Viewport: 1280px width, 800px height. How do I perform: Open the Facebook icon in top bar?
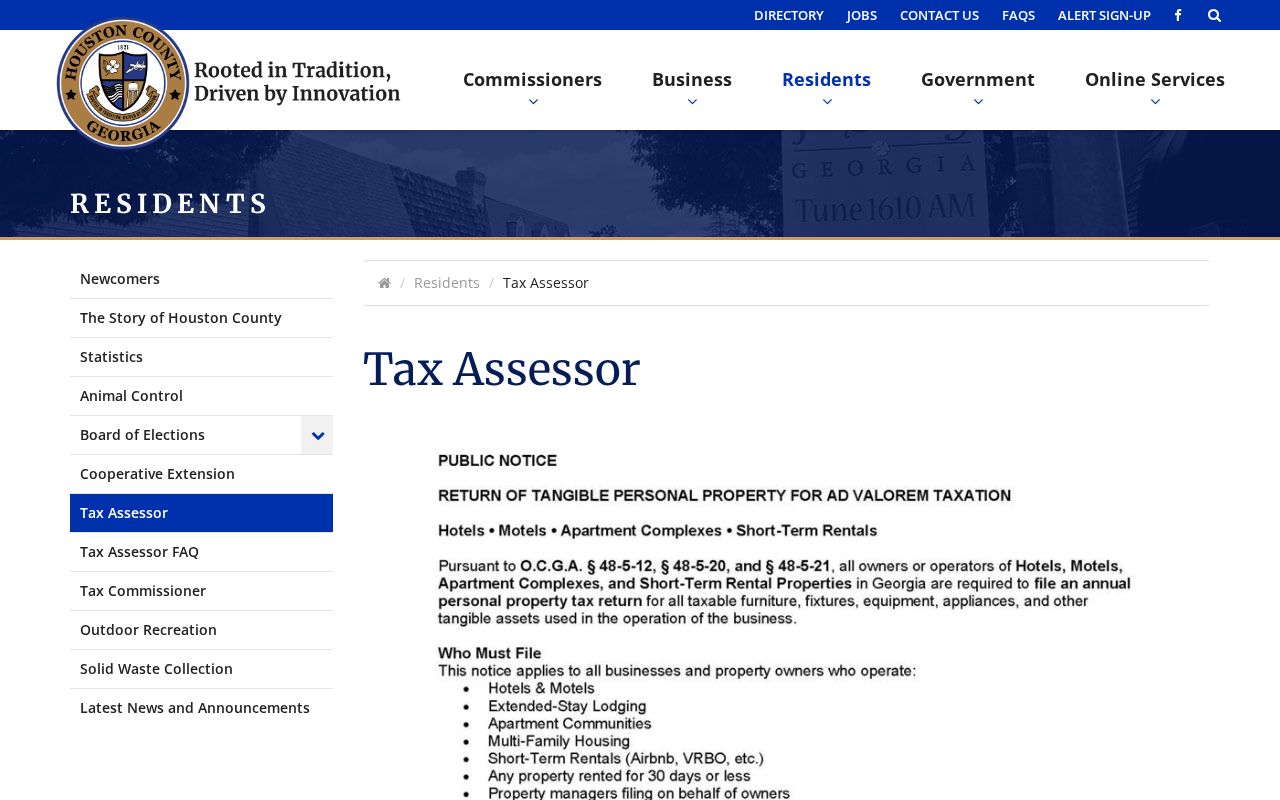(1178, 15)
